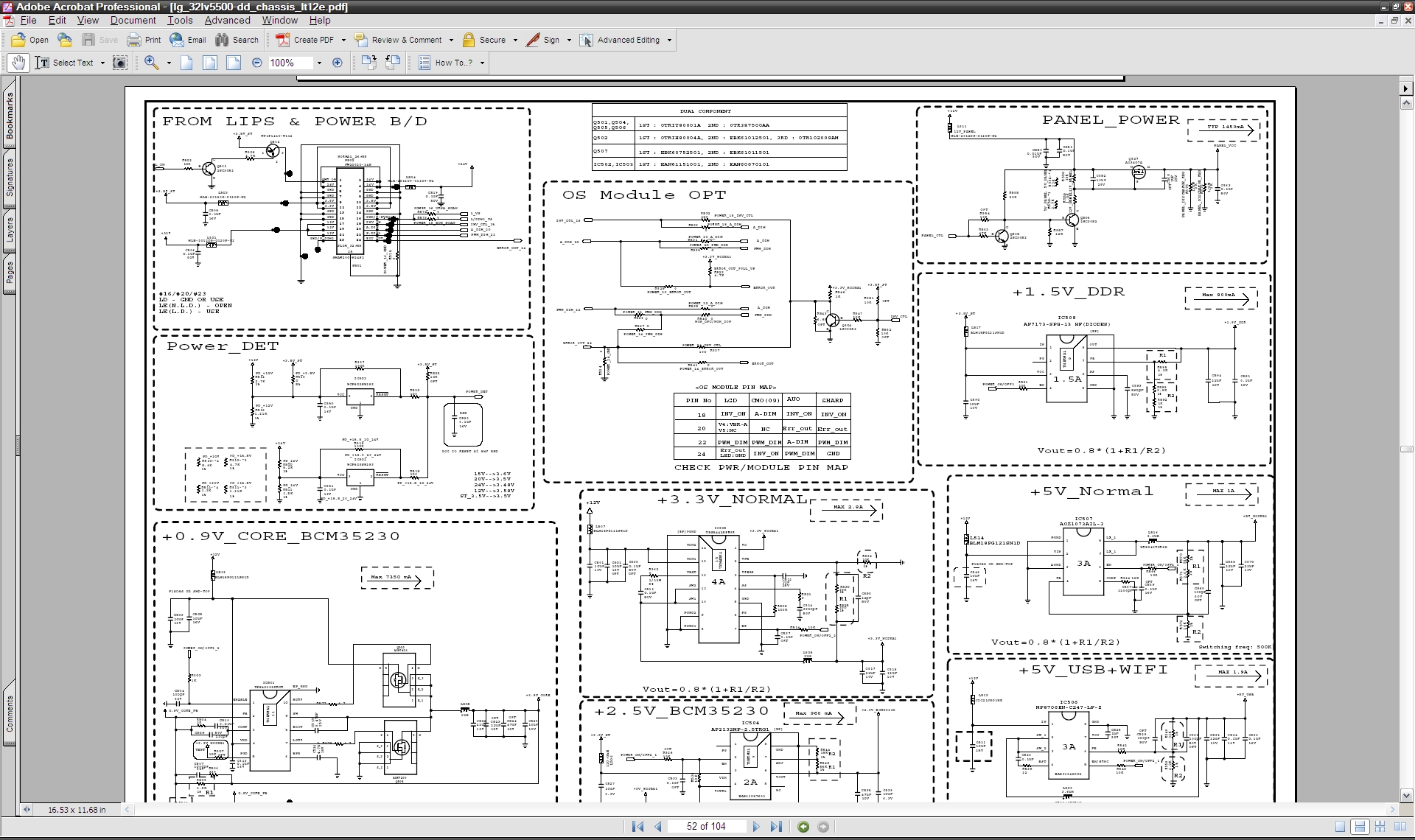Open the Bookmarks side tab
The height and width of the screenshot is (840, 1415).
pos(10,116)
